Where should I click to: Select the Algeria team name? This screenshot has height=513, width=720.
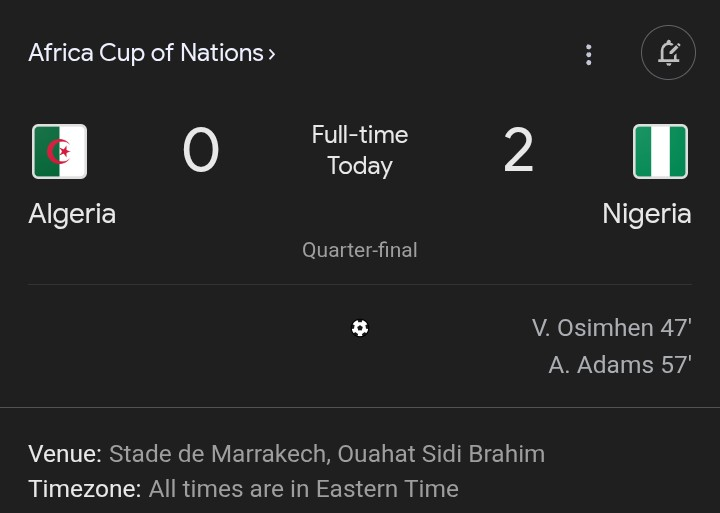pyautogui.click(x=72, y=214)
